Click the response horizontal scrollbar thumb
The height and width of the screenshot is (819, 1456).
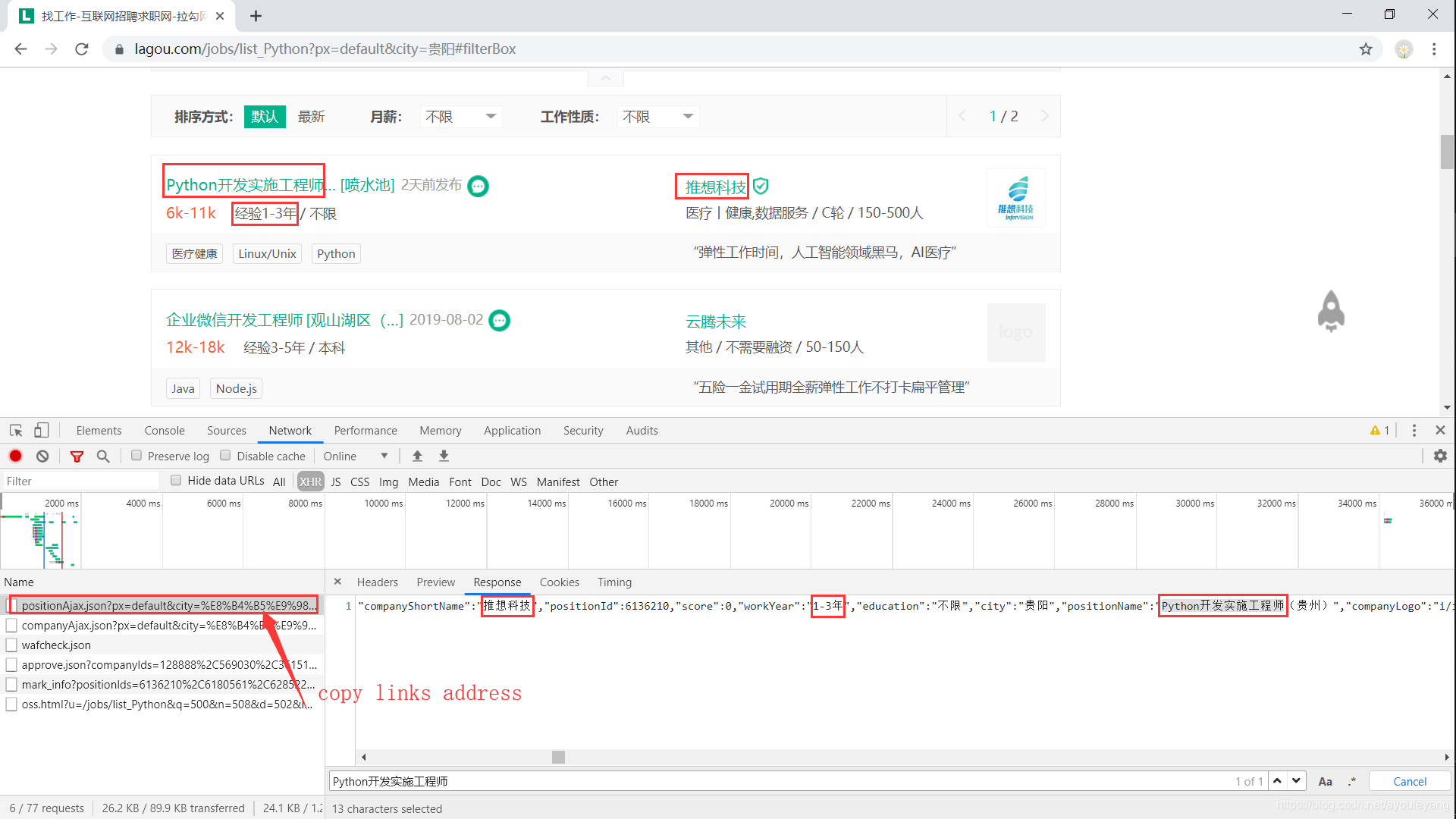558,757
